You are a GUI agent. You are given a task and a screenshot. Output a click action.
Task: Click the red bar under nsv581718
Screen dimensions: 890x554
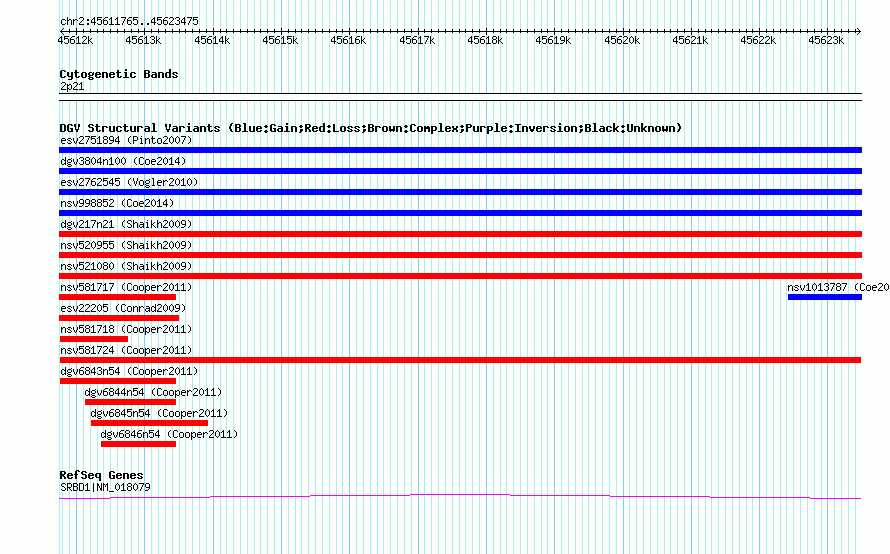[94, 339]
